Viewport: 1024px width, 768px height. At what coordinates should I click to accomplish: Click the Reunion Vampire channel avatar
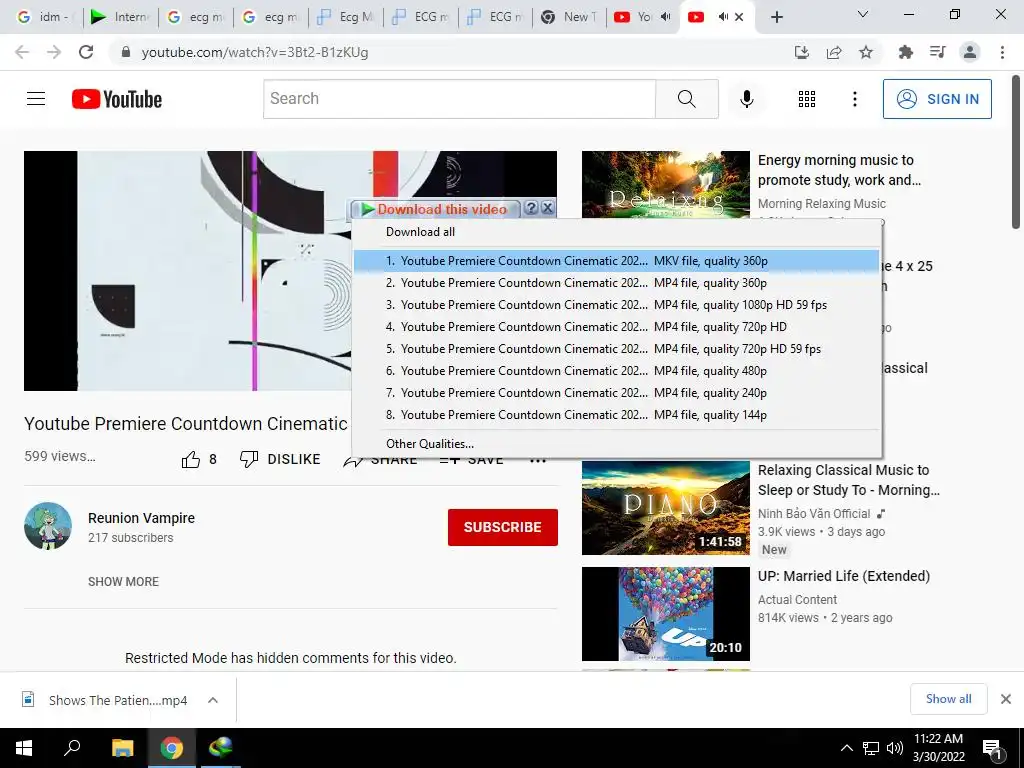tap(48, 526)
